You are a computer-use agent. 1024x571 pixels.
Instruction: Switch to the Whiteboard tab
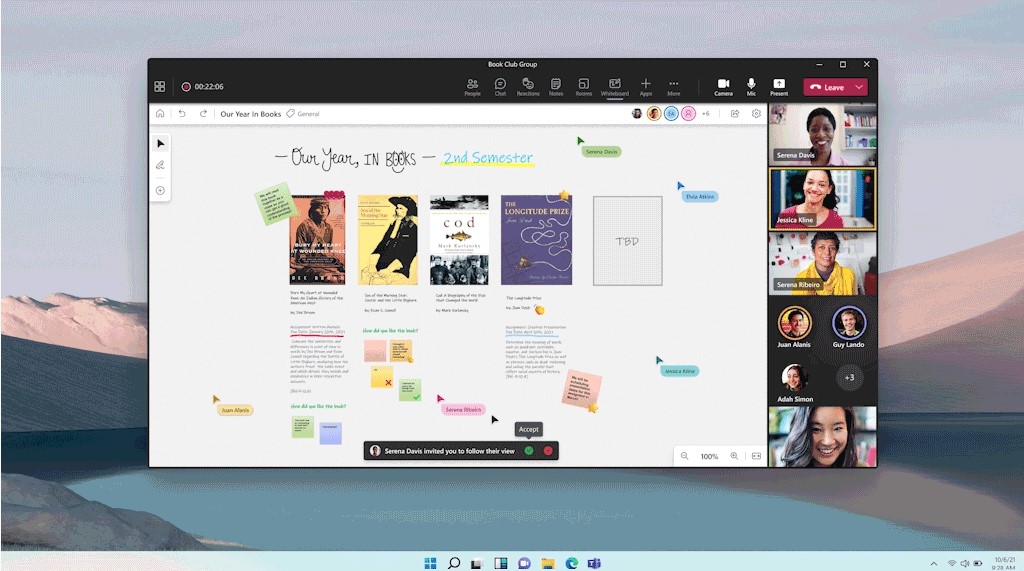coord(614,87)
